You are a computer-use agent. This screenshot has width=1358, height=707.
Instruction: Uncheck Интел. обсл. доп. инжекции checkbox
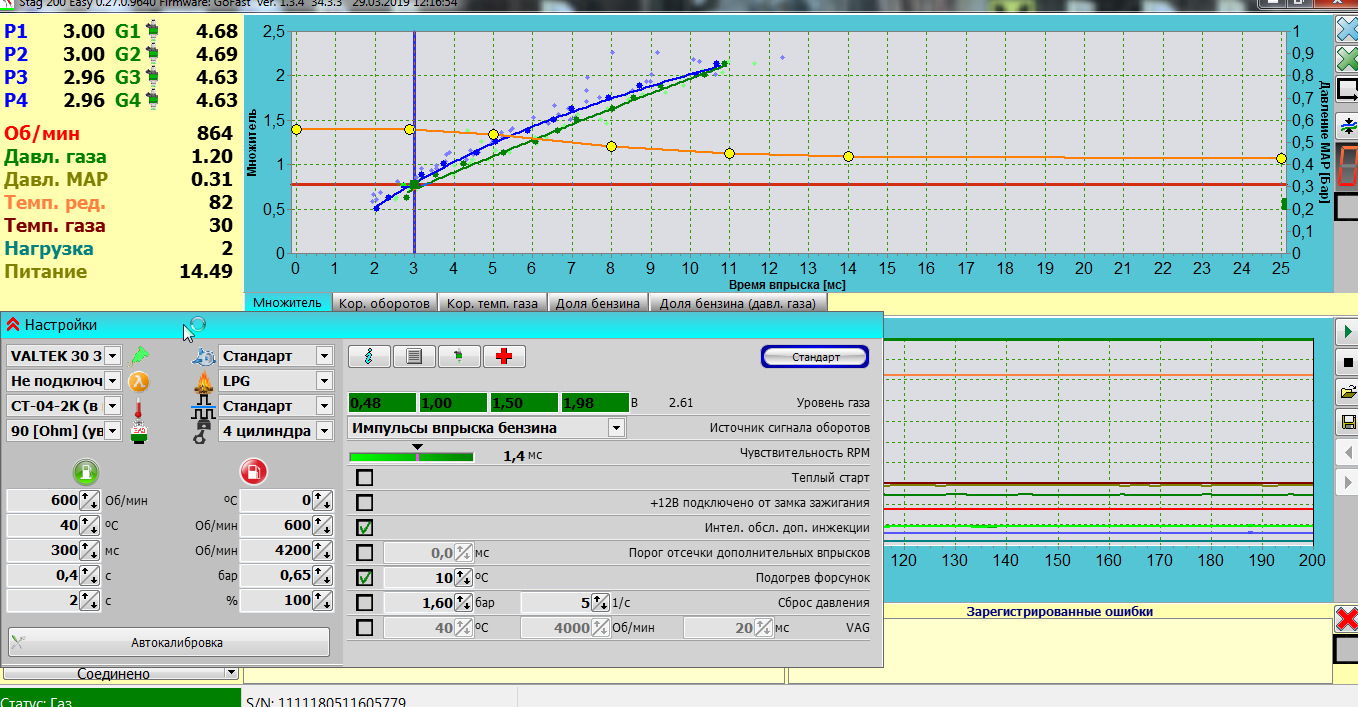coord(365,528)
